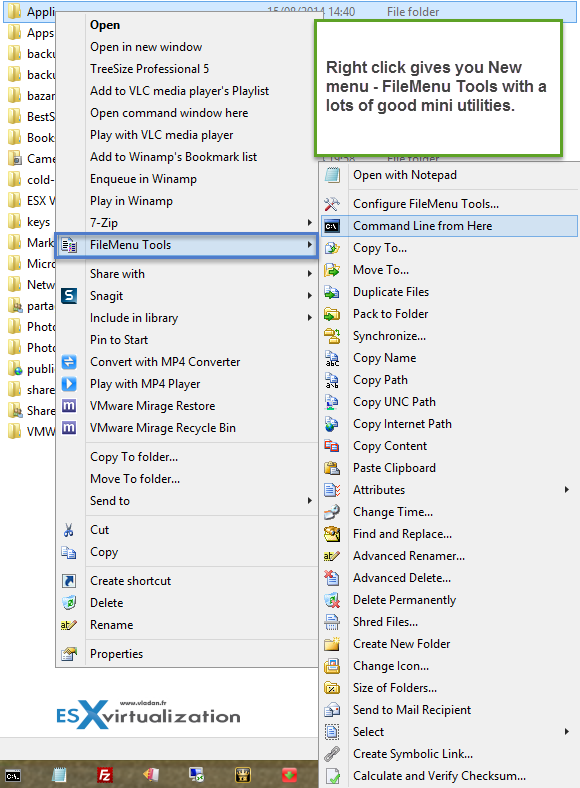Choose VMware Mirage Recycle Bin
This screenshot has height=788, width=580.
(x=163, y=428)
